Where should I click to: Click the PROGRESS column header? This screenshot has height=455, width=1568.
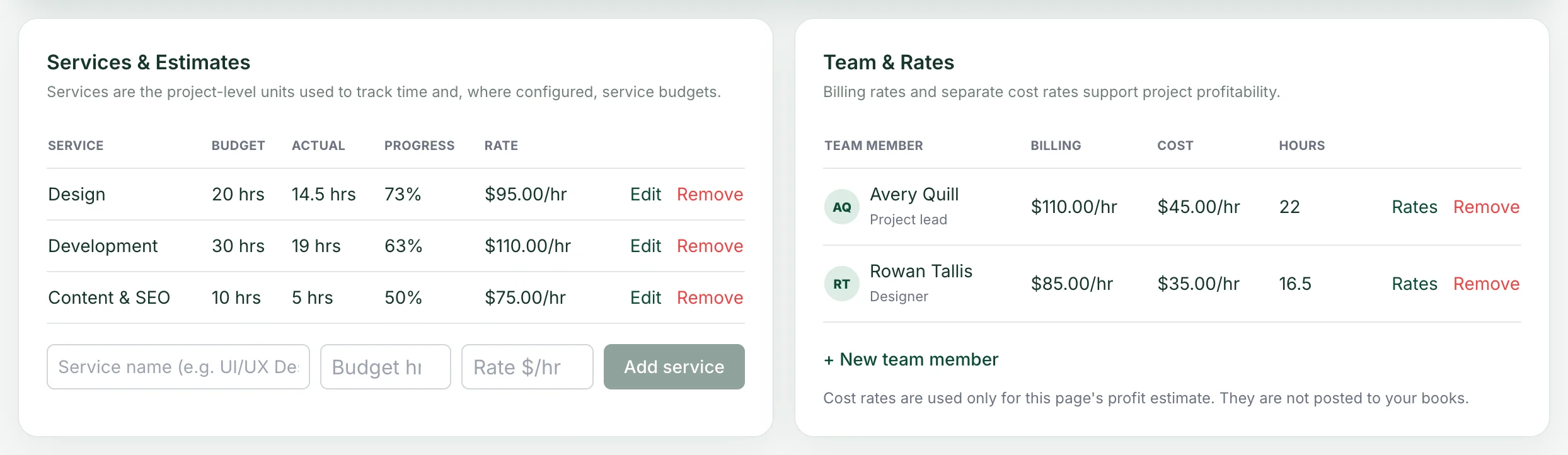point(419,146)
